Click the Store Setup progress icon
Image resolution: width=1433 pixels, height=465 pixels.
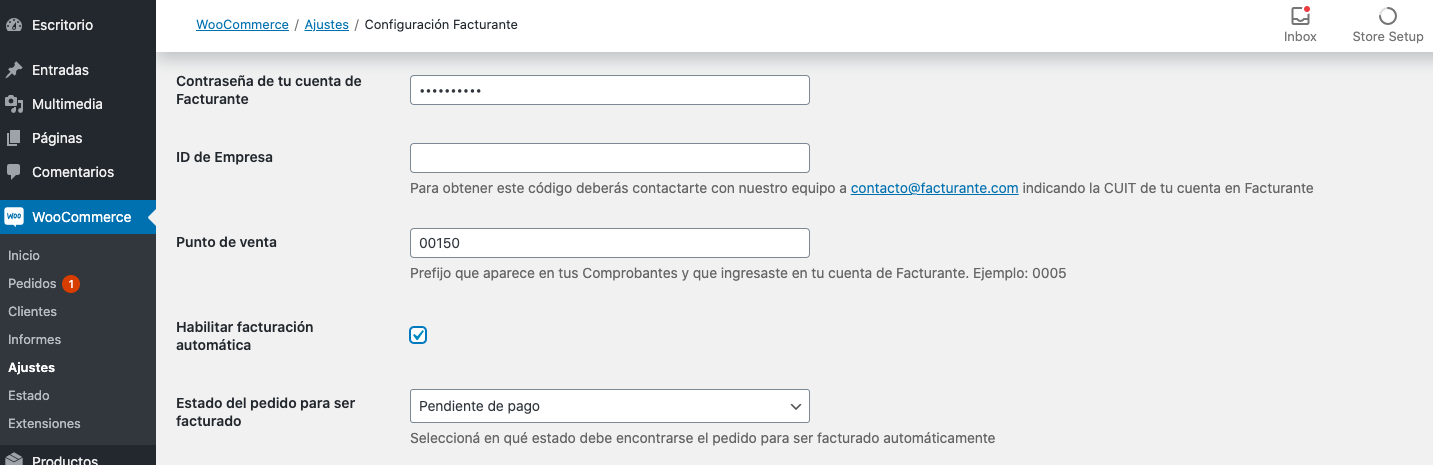[1387, 16]
